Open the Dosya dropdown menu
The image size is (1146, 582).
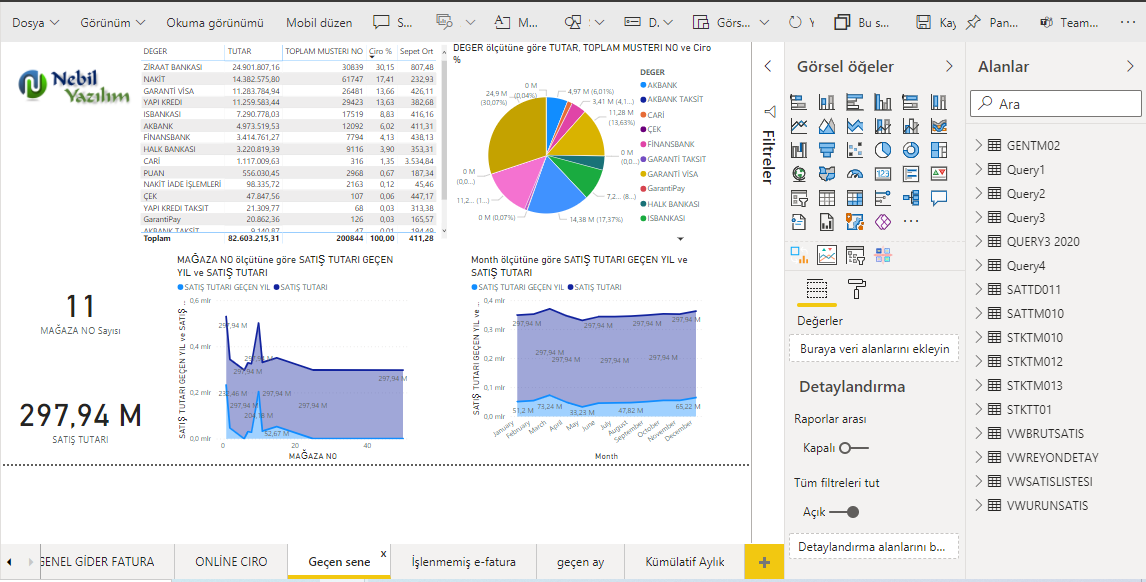click(x=35, y=22)
